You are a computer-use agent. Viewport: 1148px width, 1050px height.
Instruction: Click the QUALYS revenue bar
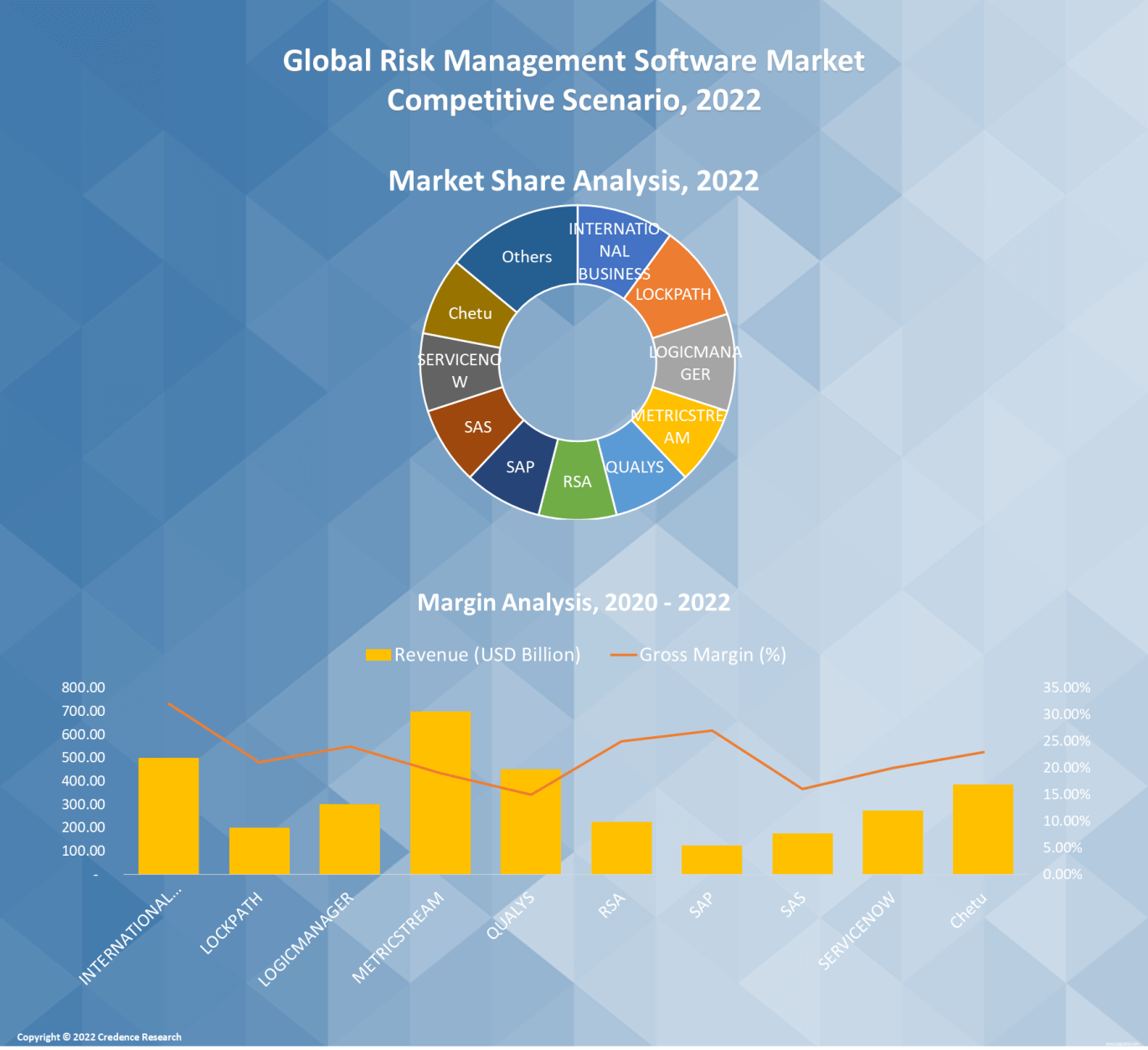[531, 821]
